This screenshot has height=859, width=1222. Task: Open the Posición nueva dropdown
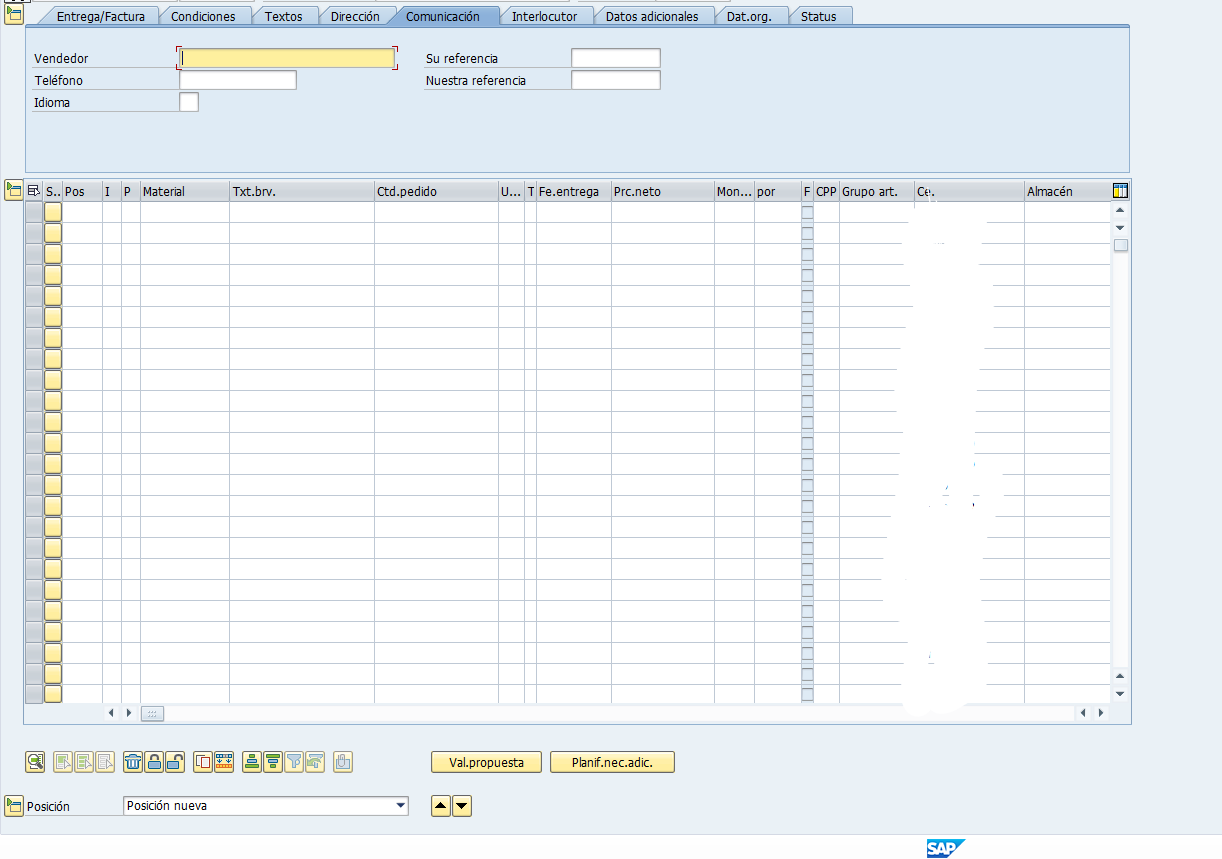[x=401, y=806]
